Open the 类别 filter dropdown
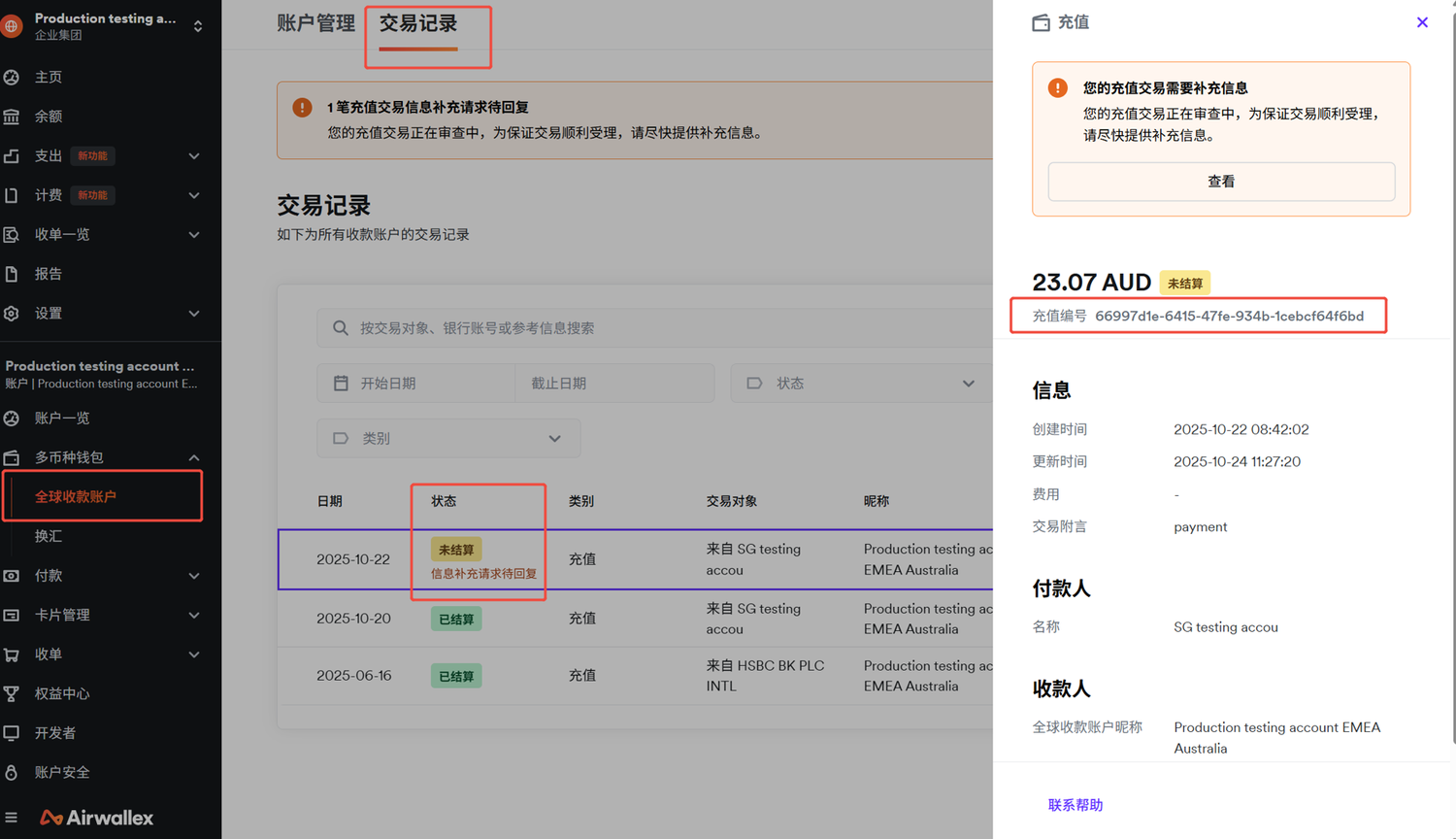The image size is (1456, 839). coord(448,438)
